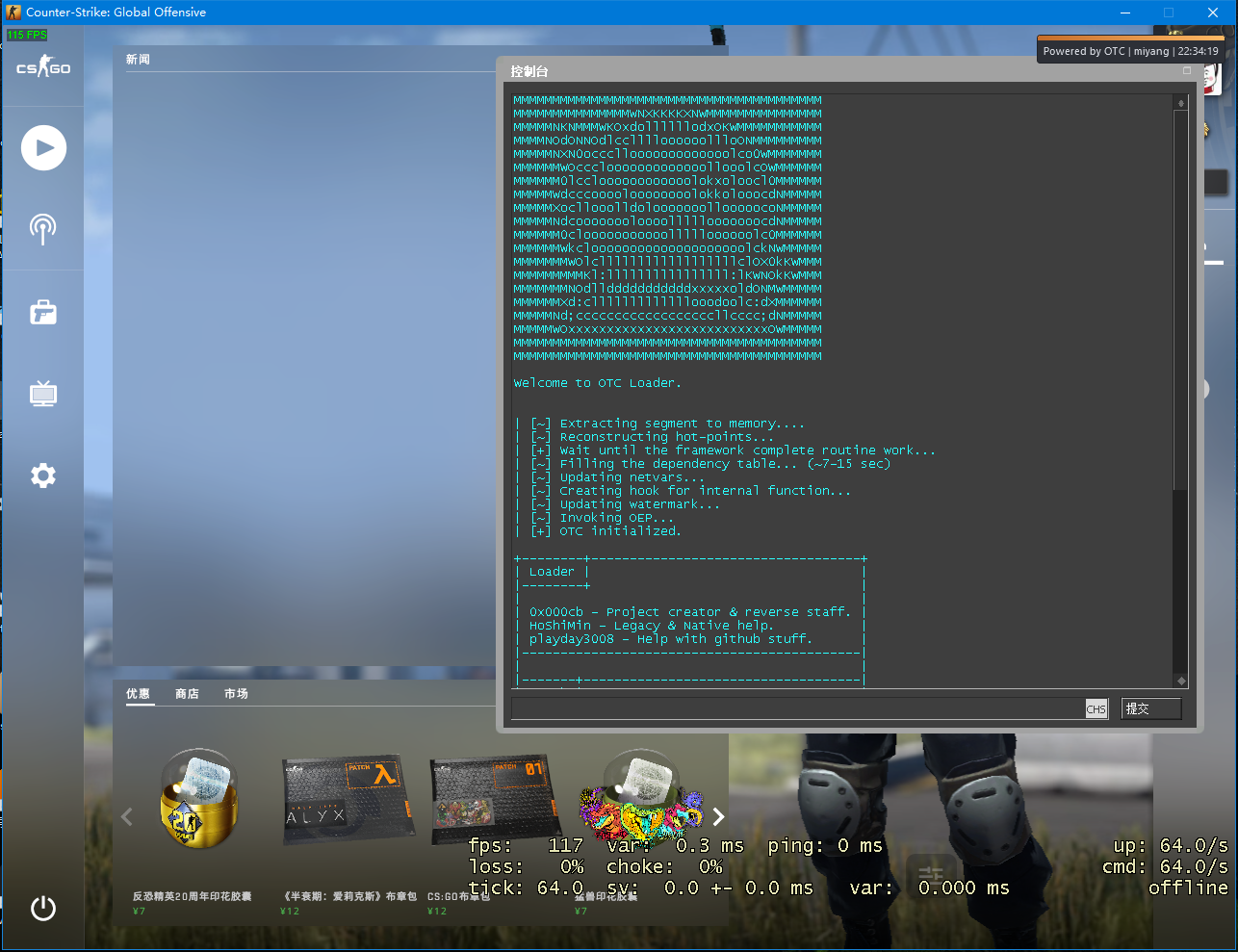The image size is (1238, 952).
Task: Click the console scrollbar down arrow
Action: 1180,681
